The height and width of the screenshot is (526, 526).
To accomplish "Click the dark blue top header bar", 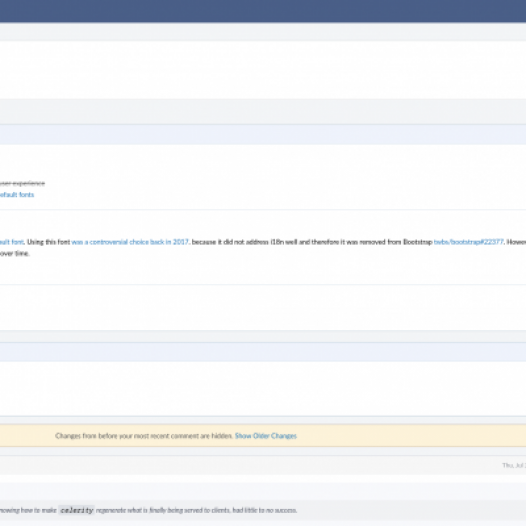I will click(x=263, y=11).
